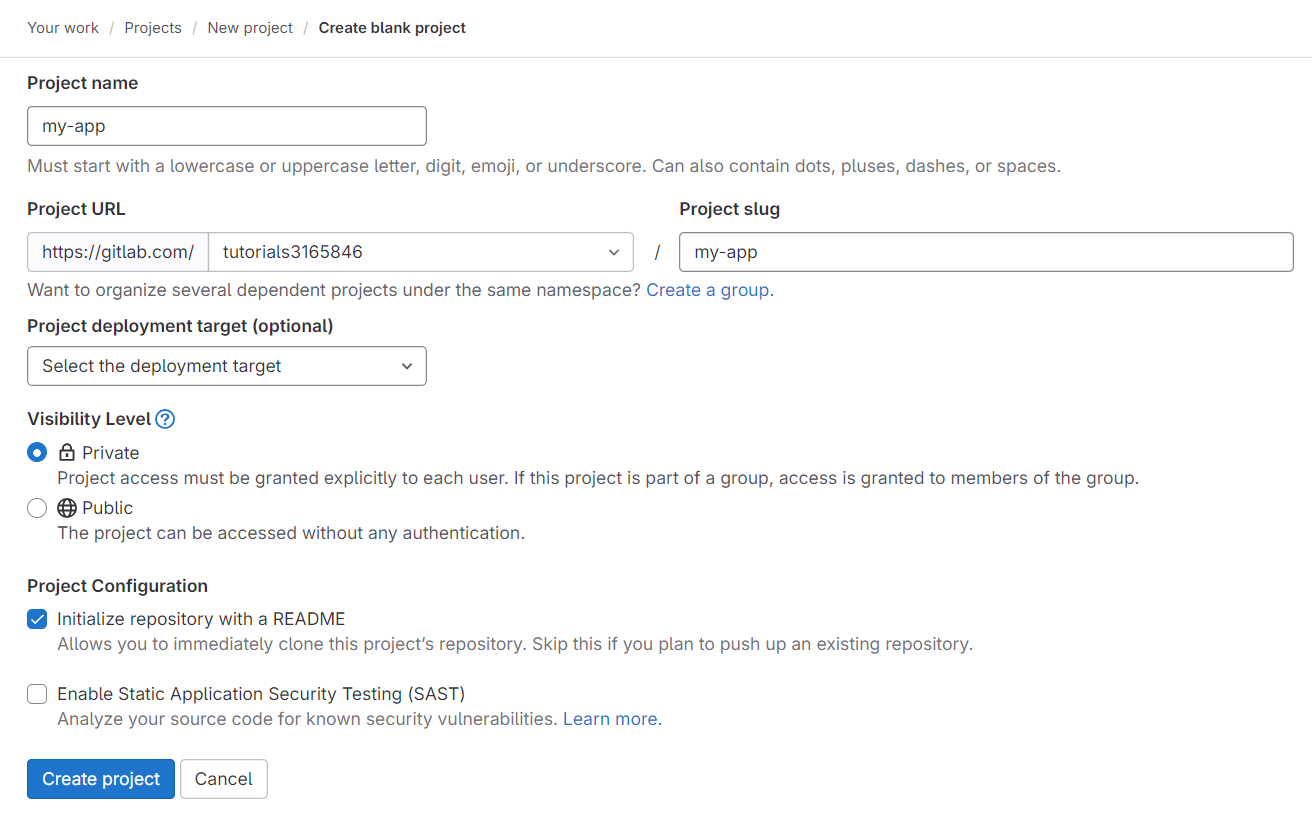The height and width of the screenshot is (816, 1312).
Task: Click the Visibility Level help icon
Action: (164, 419)
